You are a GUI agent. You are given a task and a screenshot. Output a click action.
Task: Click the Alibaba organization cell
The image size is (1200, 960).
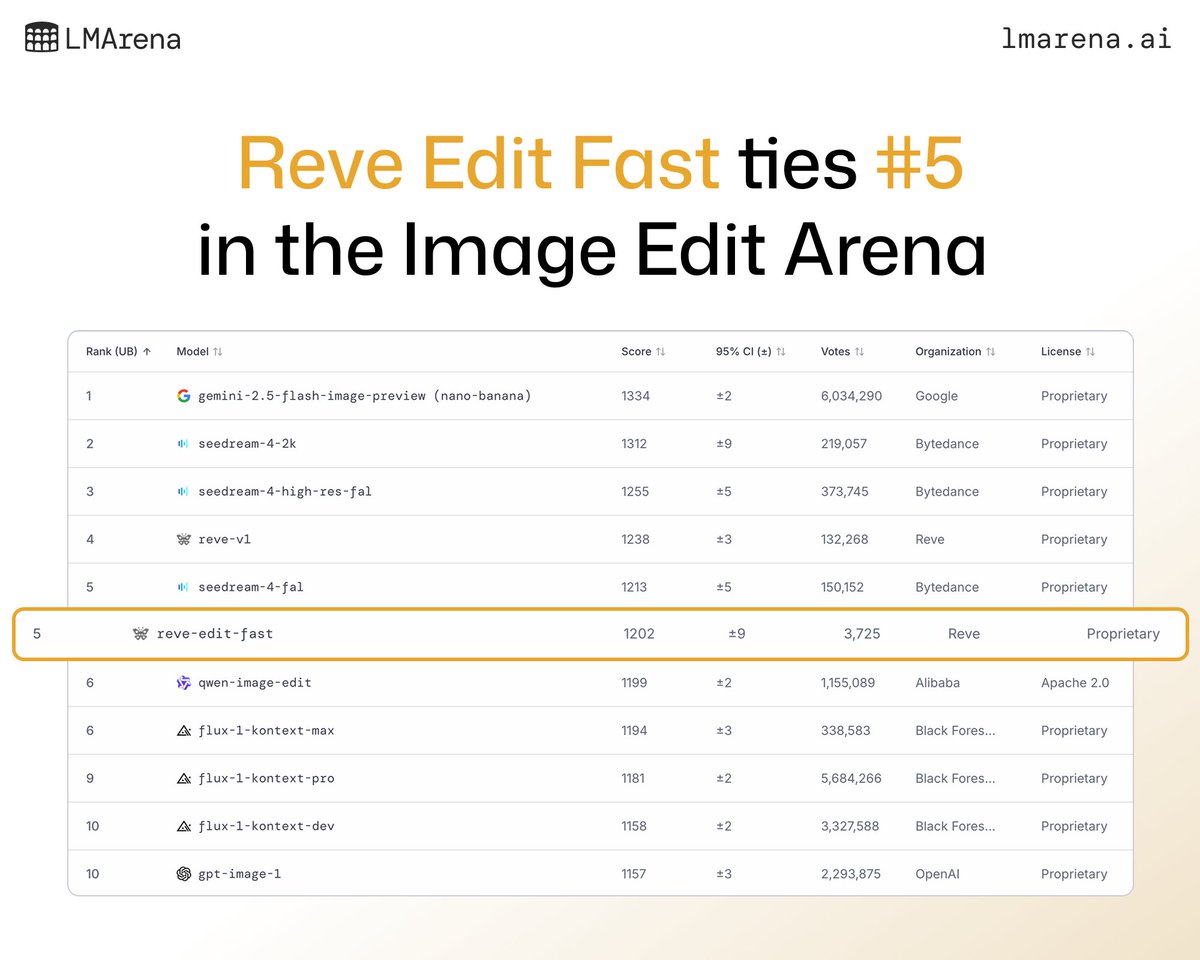pos(937,683)
